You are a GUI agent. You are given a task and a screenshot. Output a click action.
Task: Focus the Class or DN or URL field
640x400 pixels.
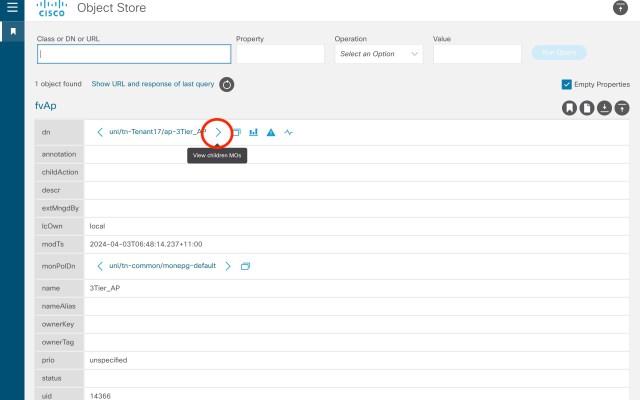tap(133, 54)
